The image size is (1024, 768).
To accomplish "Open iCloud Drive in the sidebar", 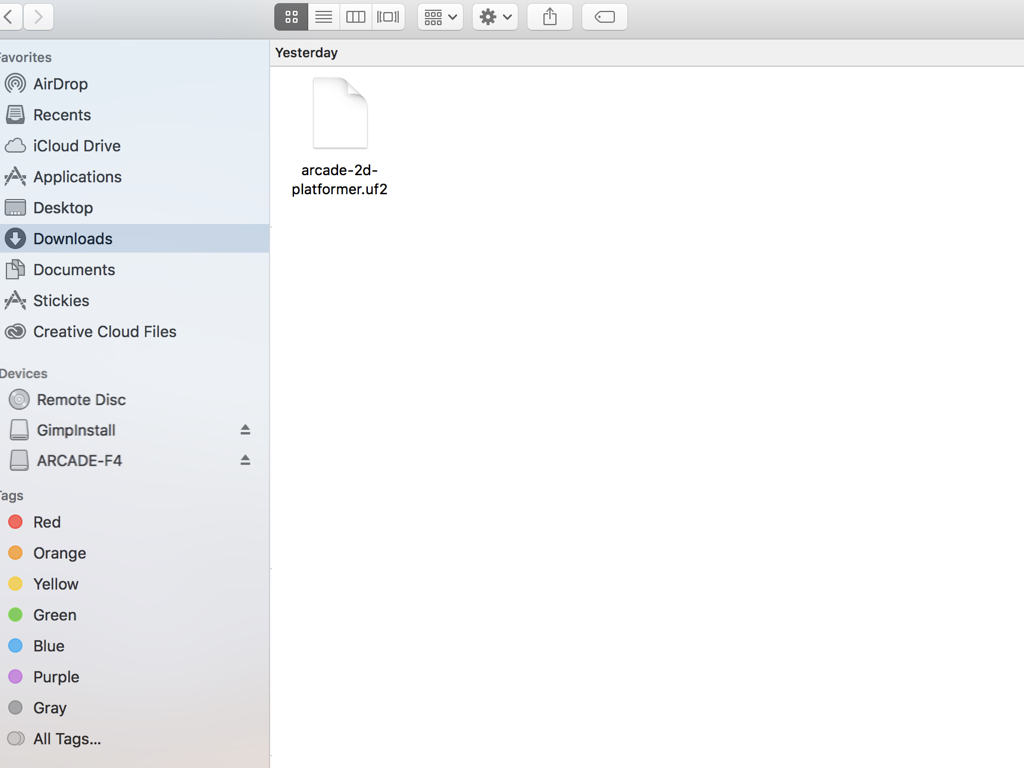I will (x=135, y=146).
